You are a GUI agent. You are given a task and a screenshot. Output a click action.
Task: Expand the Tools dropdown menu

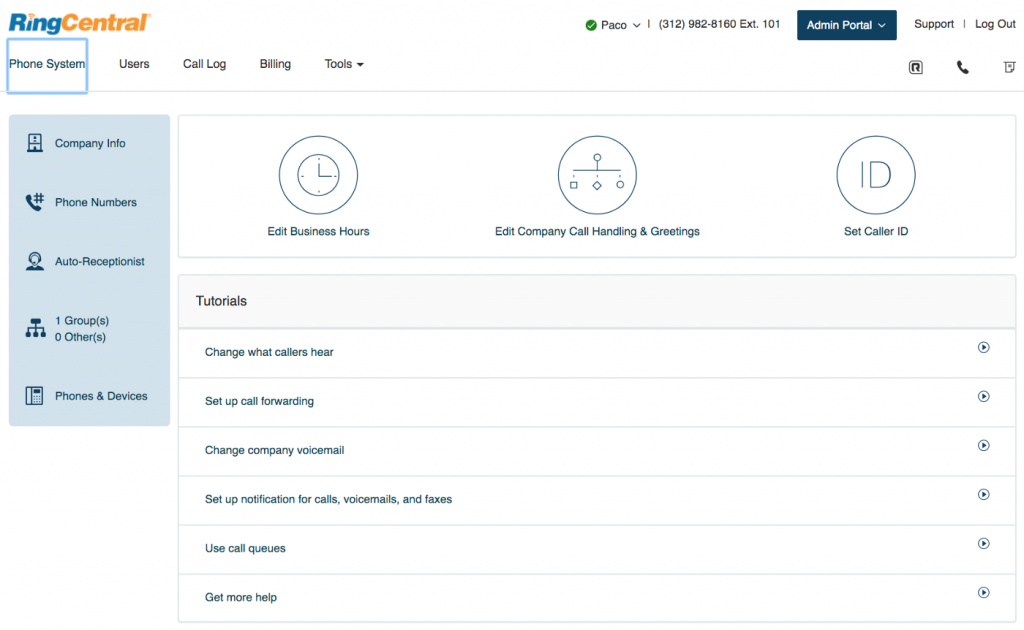tap(344, 64)
